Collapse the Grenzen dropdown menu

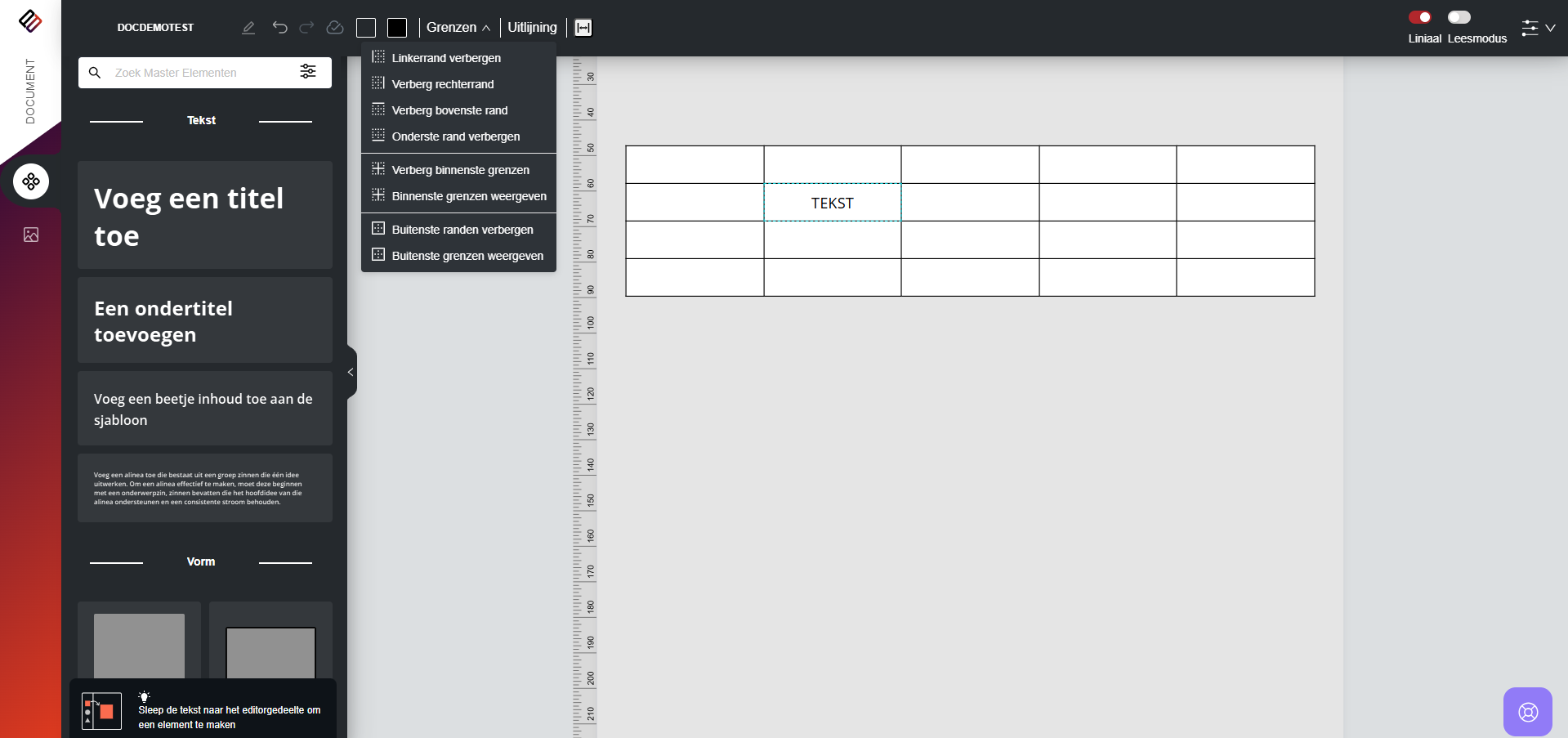[x=458, y=28]
